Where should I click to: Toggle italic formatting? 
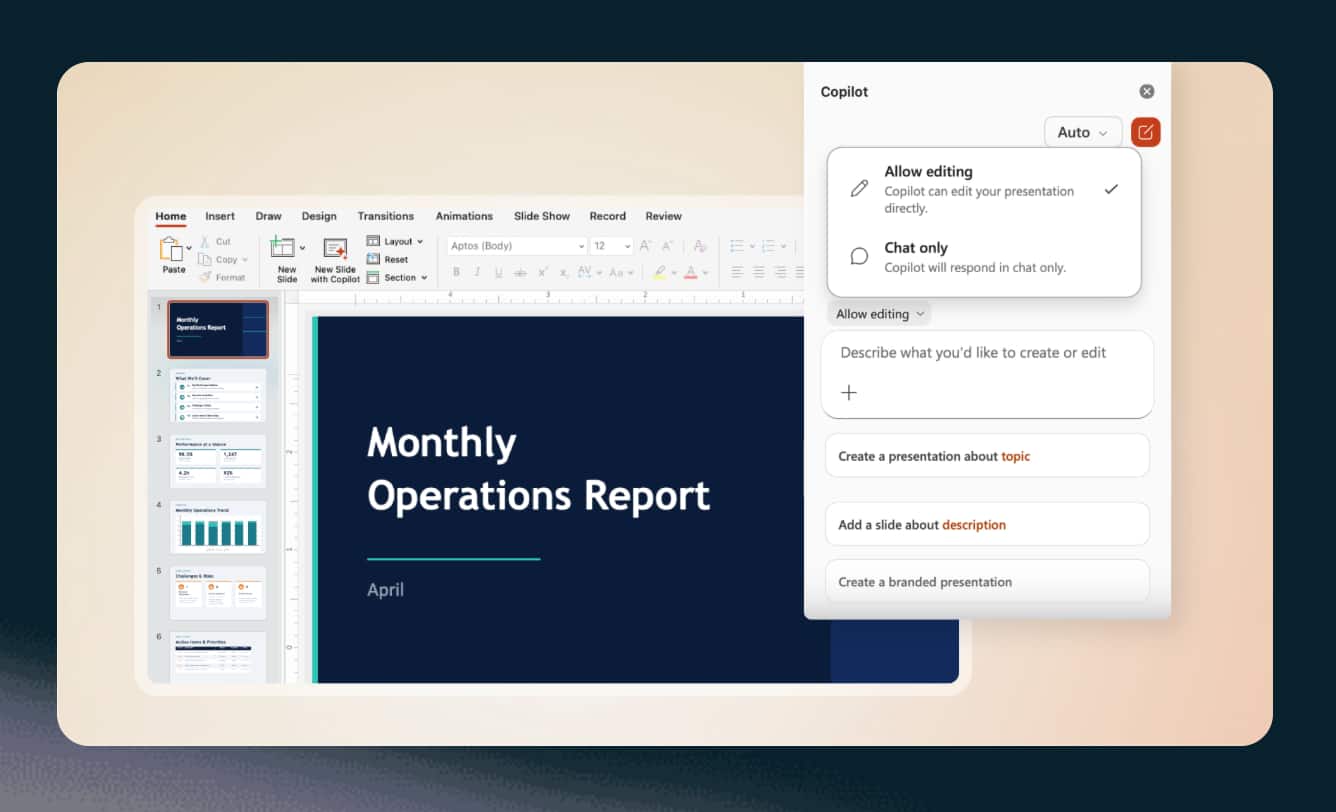(477, 272)
